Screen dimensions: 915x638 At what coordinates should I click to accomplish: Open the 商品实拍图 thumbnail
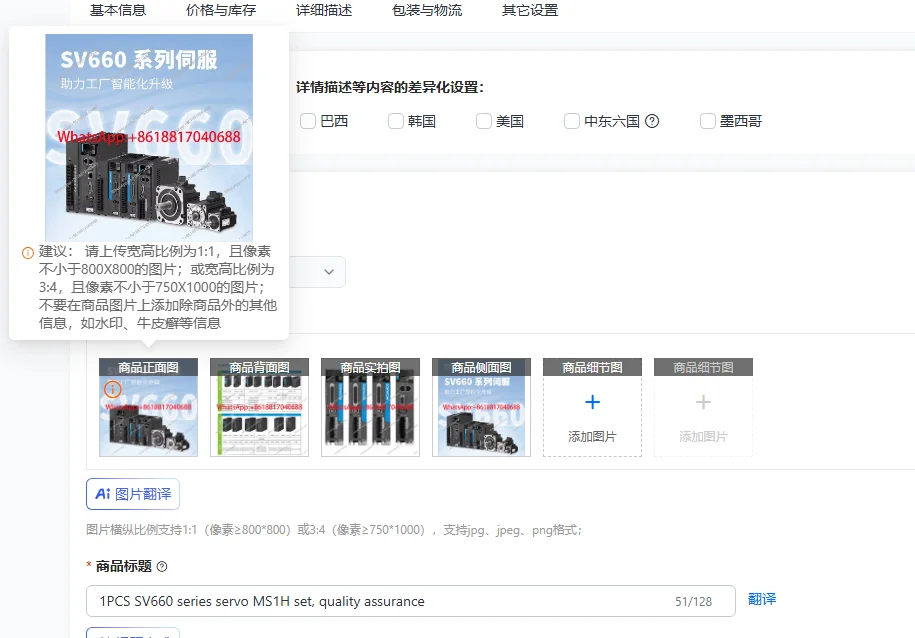370,407
